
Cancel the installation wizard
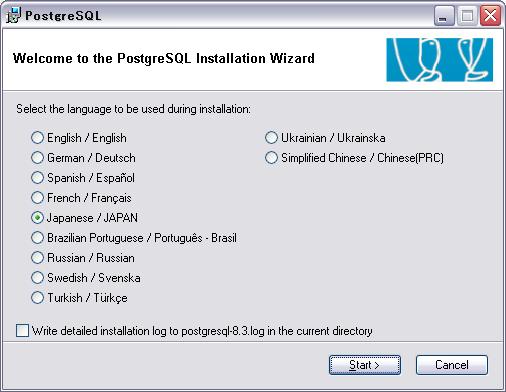pos(452,365)
